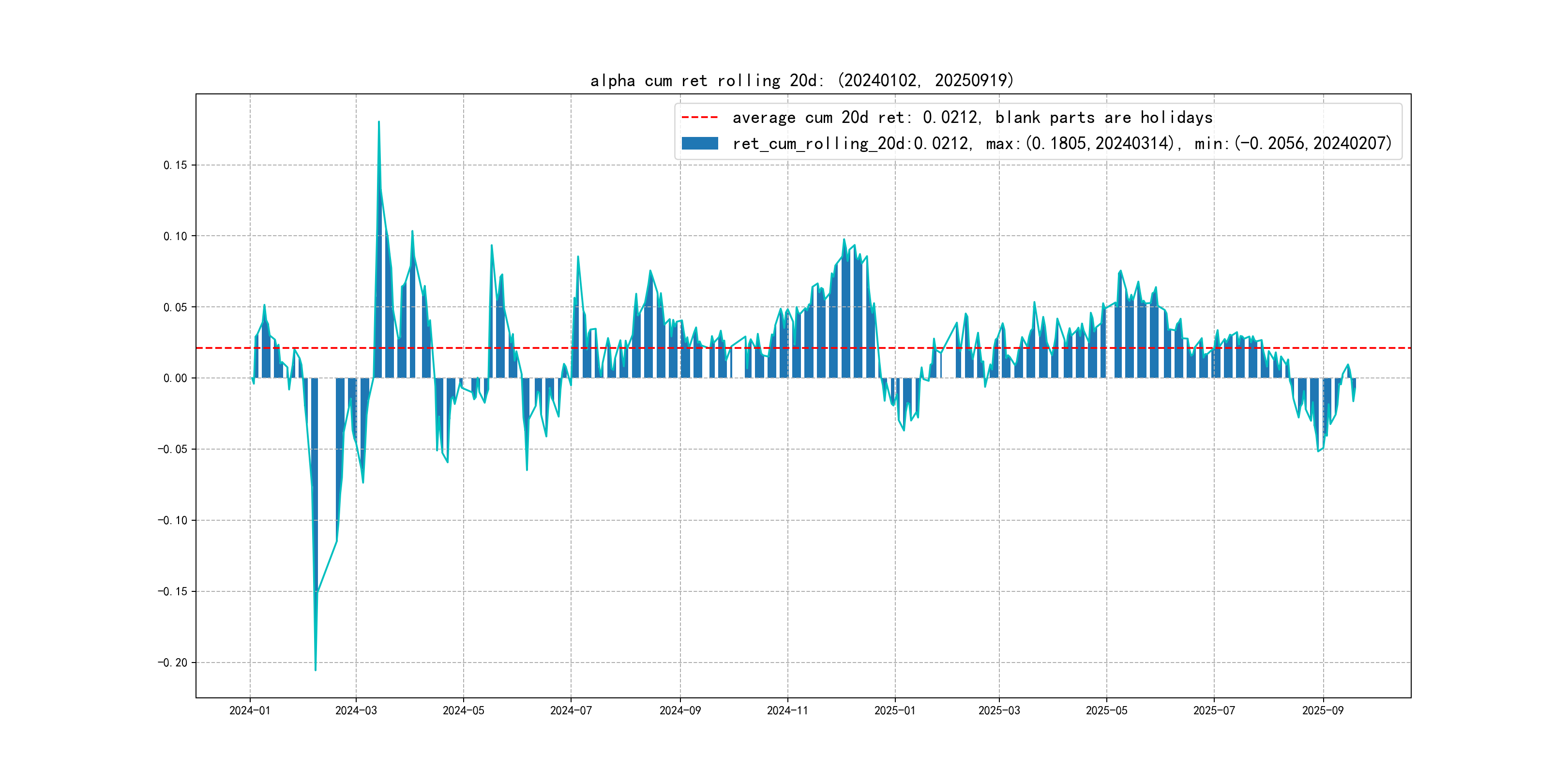Screen dimensions: 1568x784
Task: Click the 2024-01 x-axis tick label
Action: [x=250, y=710]
